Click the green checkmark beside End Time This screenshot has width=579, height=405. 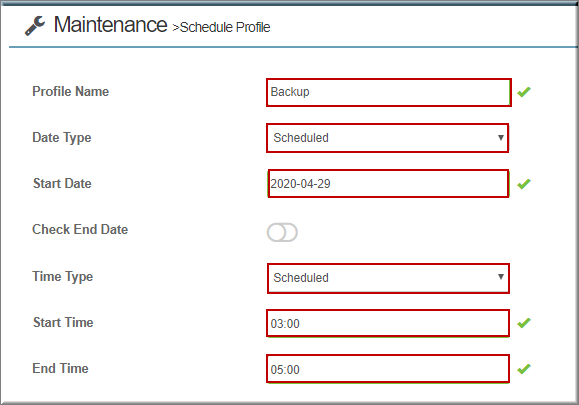coord(524,369)
